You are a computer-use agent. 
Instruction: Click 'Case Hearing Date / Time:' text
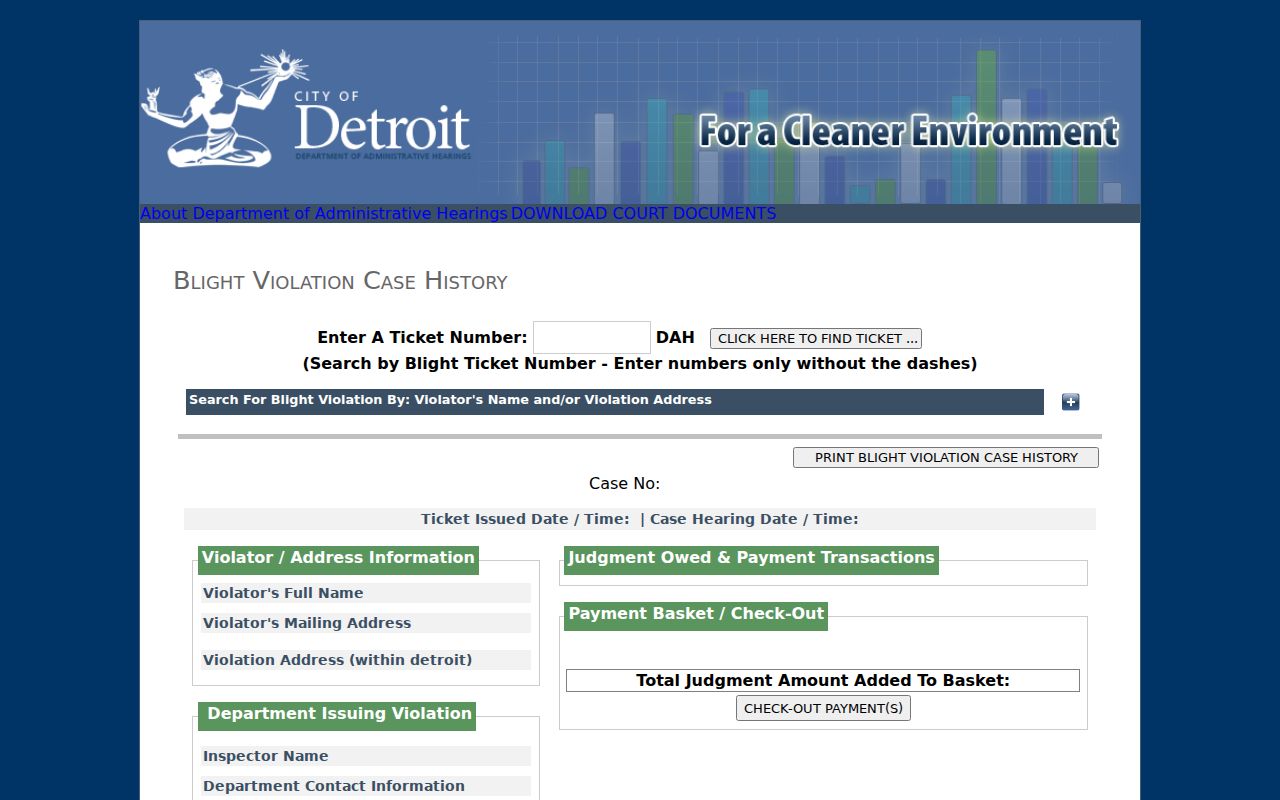point(754,519)
